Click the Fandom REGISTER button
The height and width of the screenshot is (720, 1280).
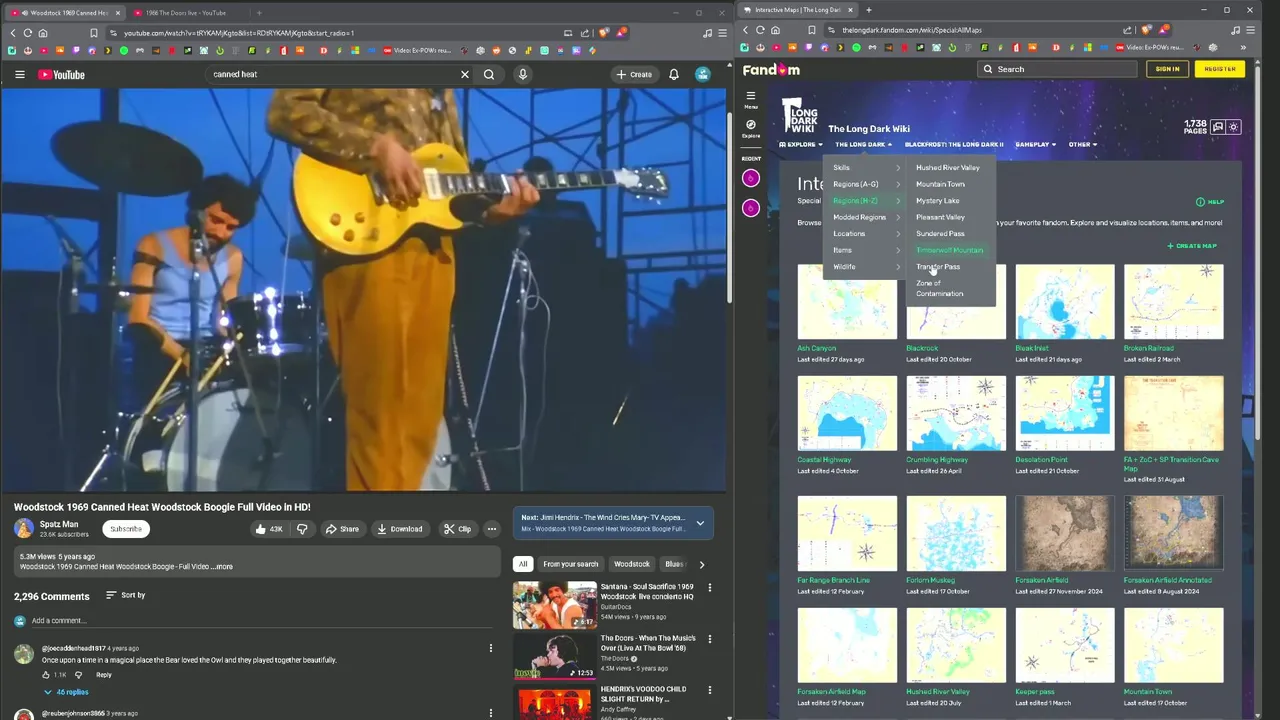1220,69
